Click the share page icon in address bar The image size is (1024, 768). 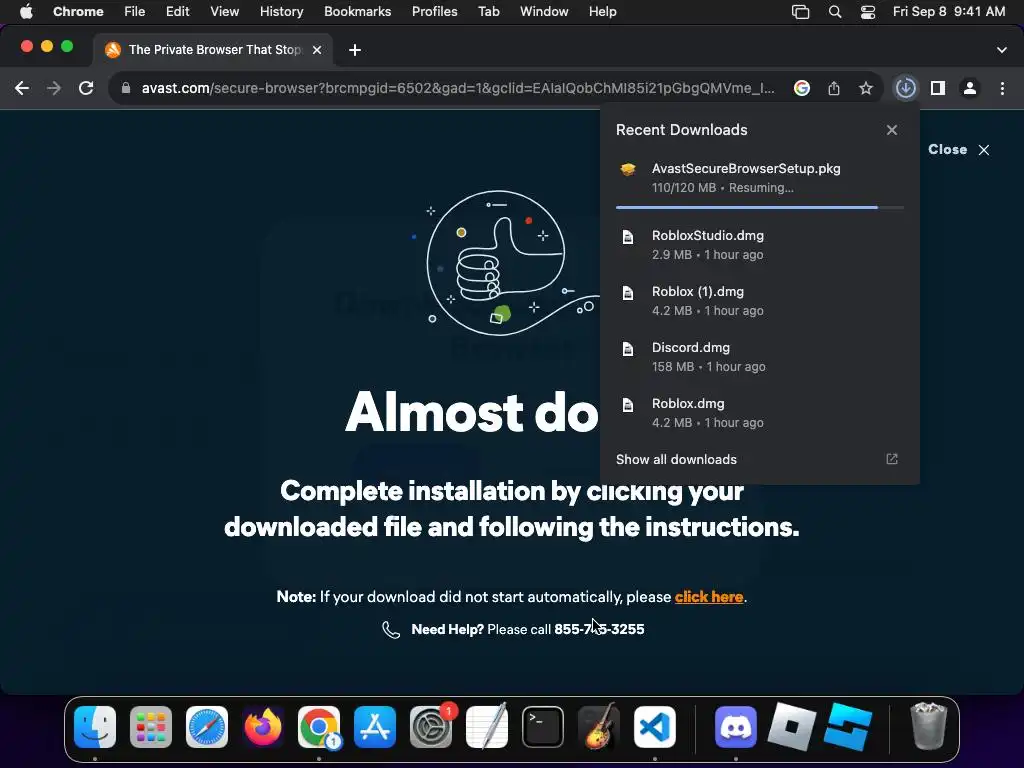tap(834, 88)
